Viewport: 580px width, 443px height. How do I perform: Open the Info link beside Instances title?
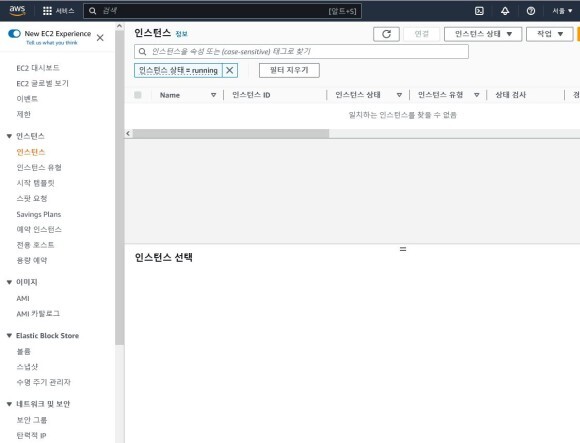[x=181, y=34]
